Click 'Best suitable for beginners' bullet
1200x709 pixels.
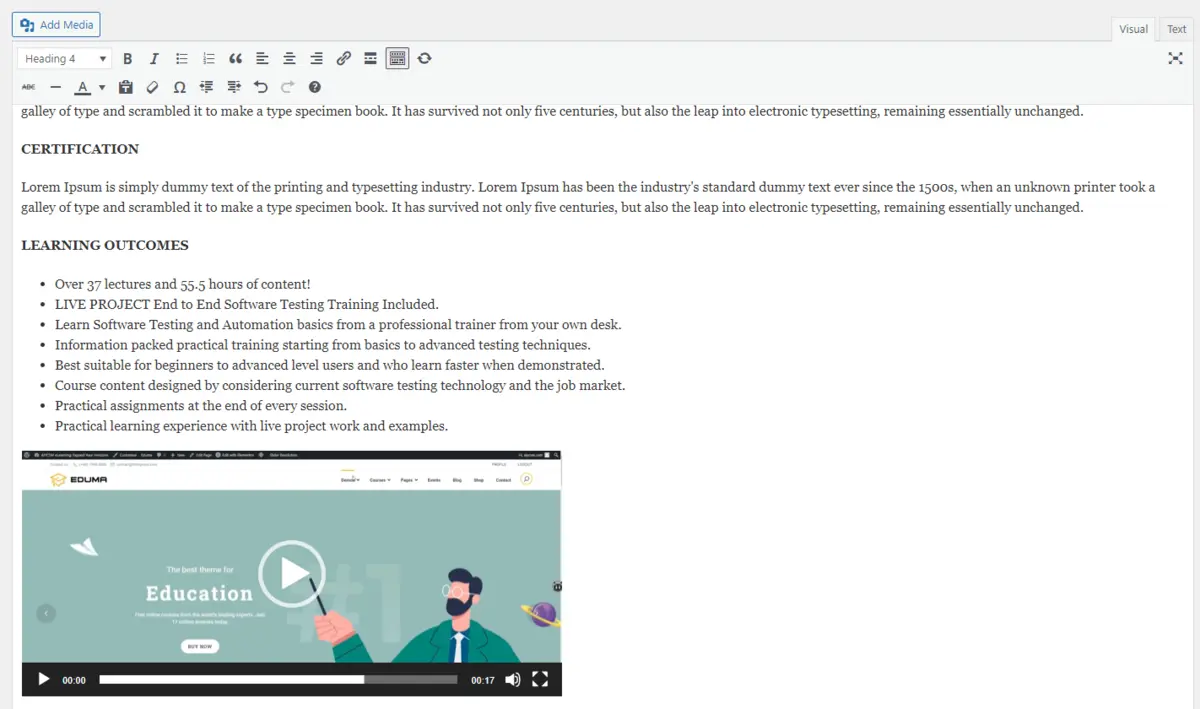[x=329, y=365]
